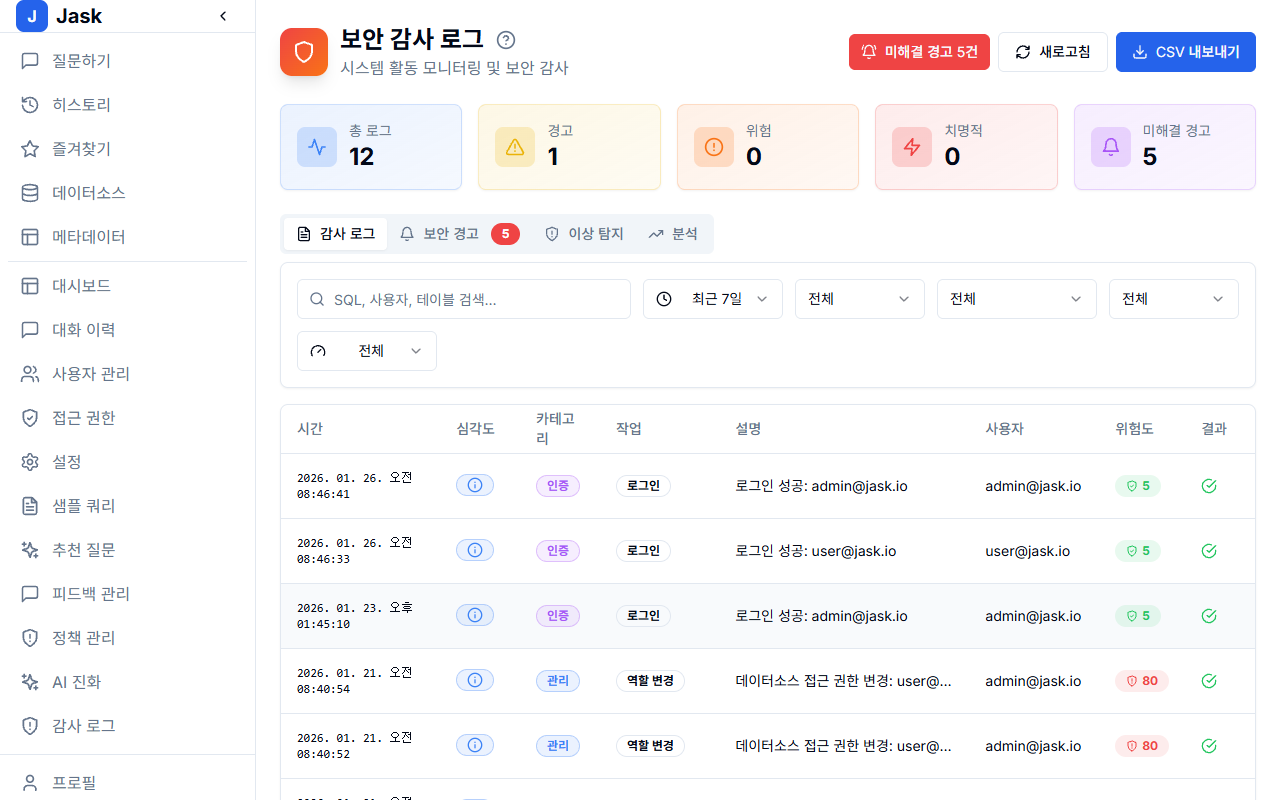Click 로그인 성공: user@jask.io description
This screenshot has height=800, width=1280.
point(816,551)
